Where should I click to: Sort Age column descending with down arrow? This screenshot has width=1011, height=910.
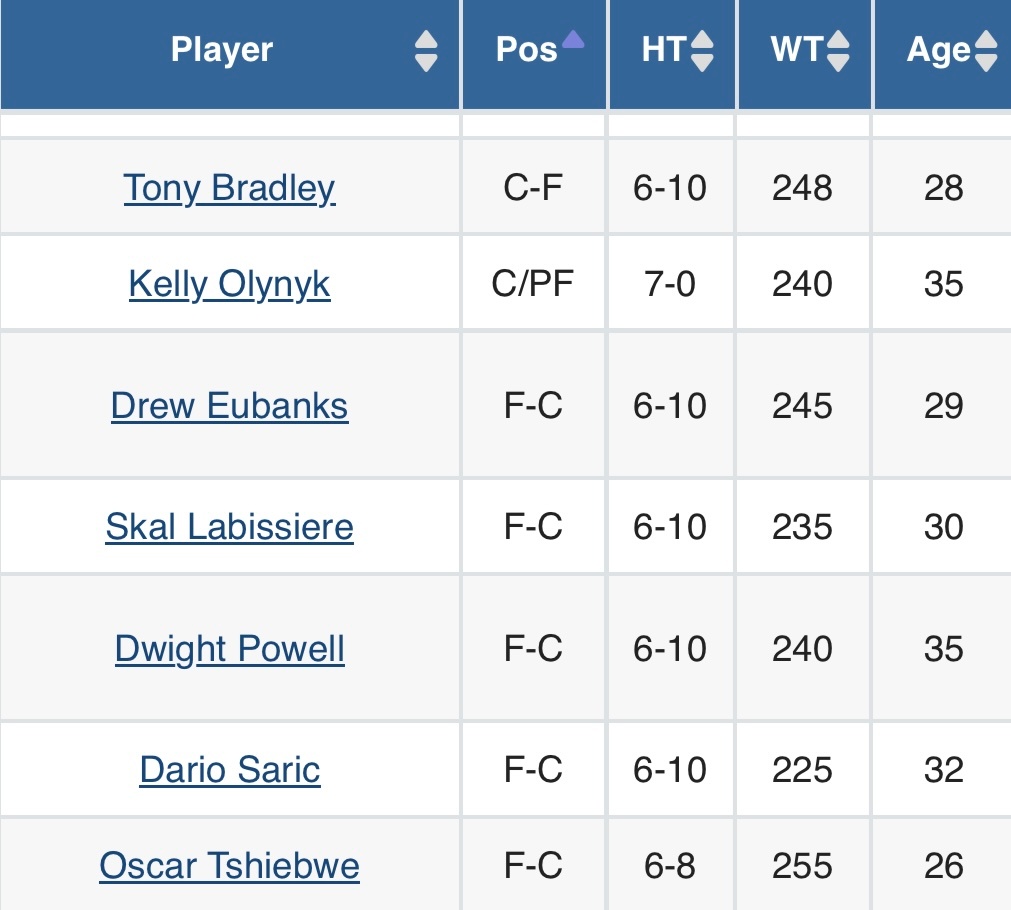986,63
